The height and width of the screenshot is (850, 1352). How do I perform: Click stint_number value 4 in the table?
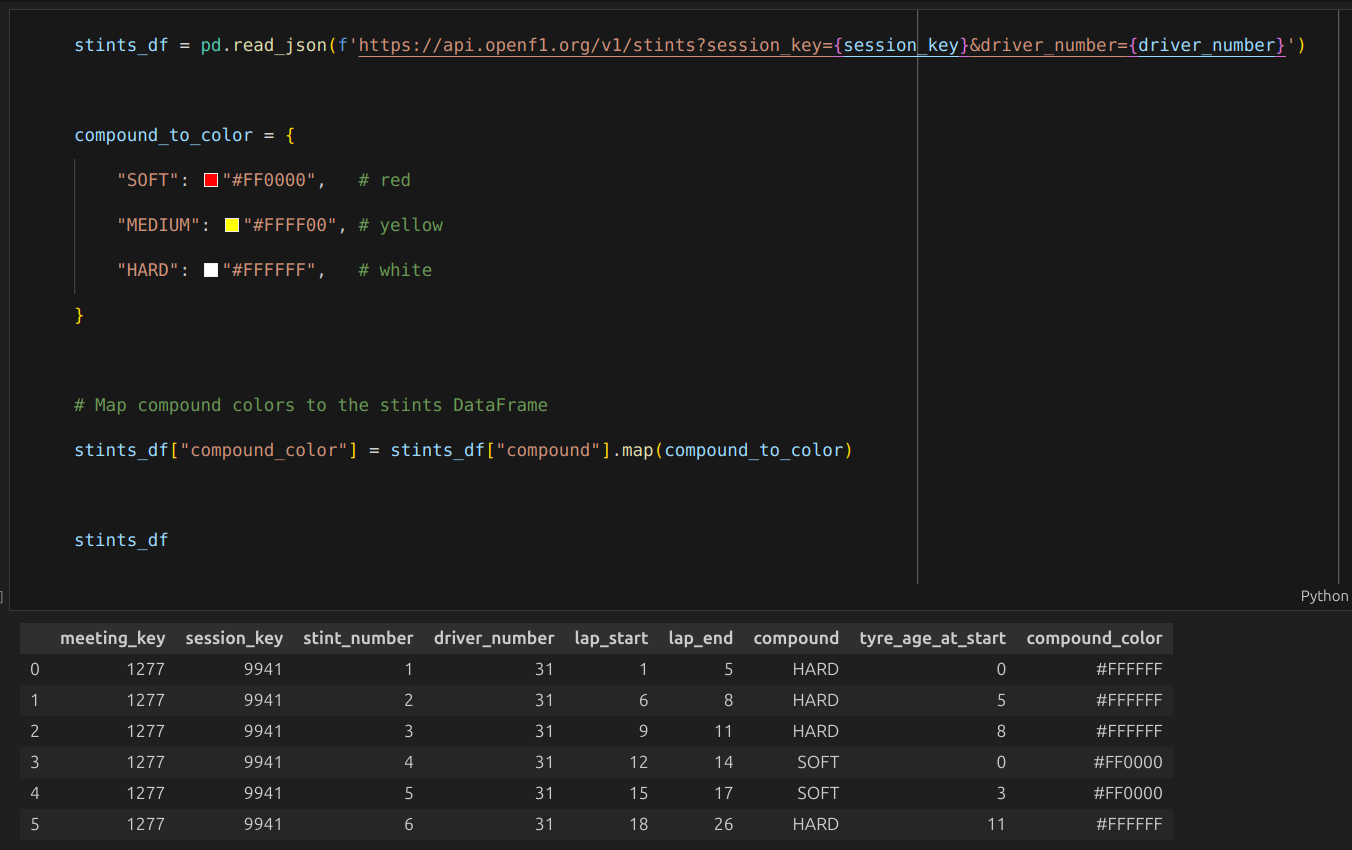(408, 762)
